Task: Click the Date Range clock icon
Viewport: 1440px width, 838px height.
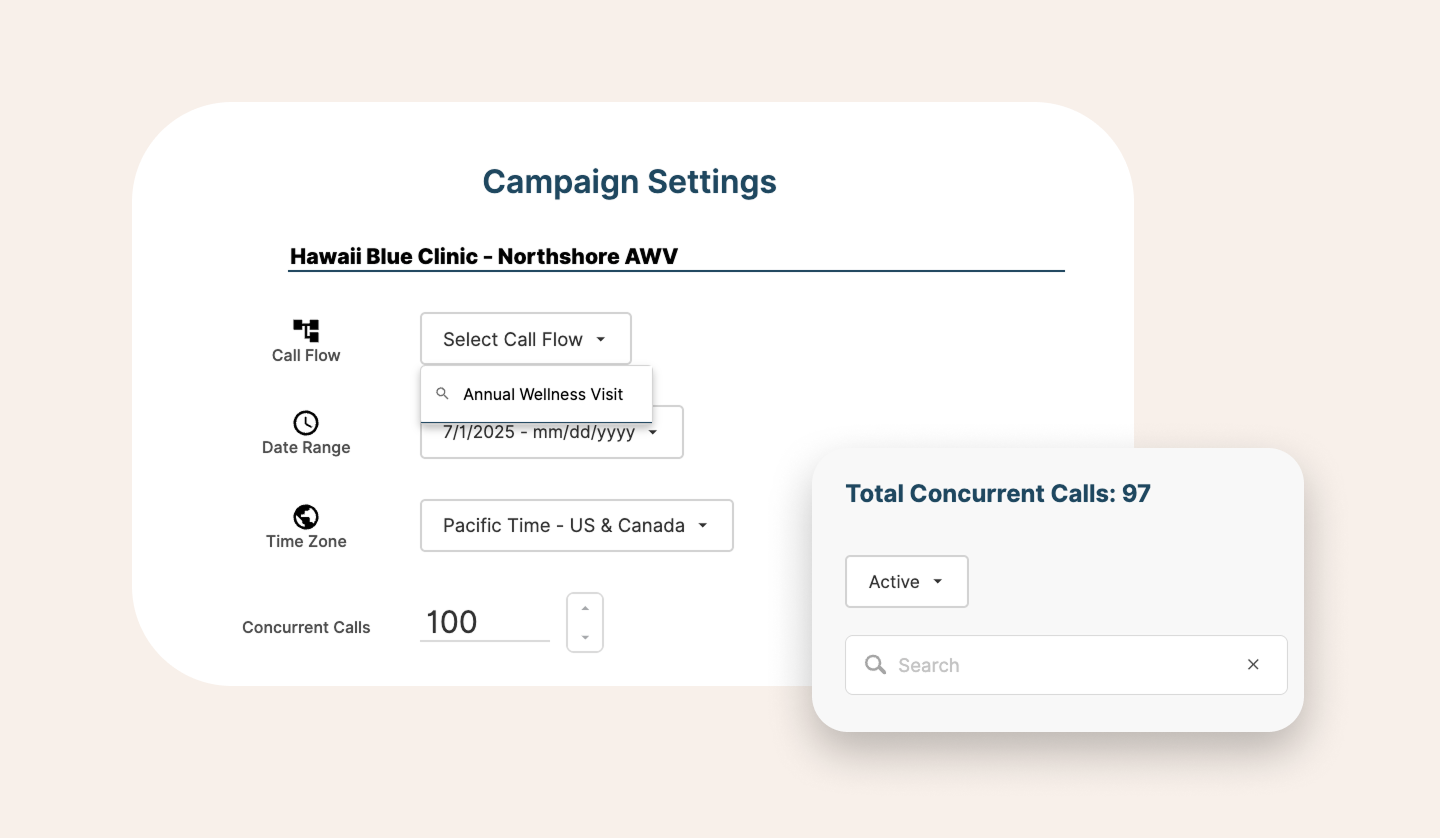Action: coord(306,423)
